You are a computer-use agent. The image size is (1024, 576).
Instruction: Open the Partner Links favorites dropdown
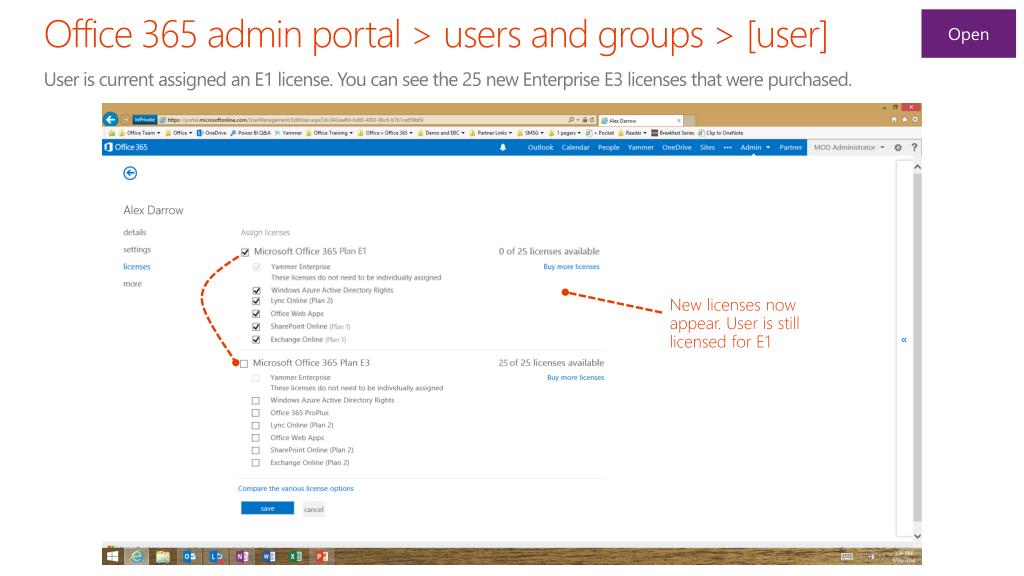490,133
